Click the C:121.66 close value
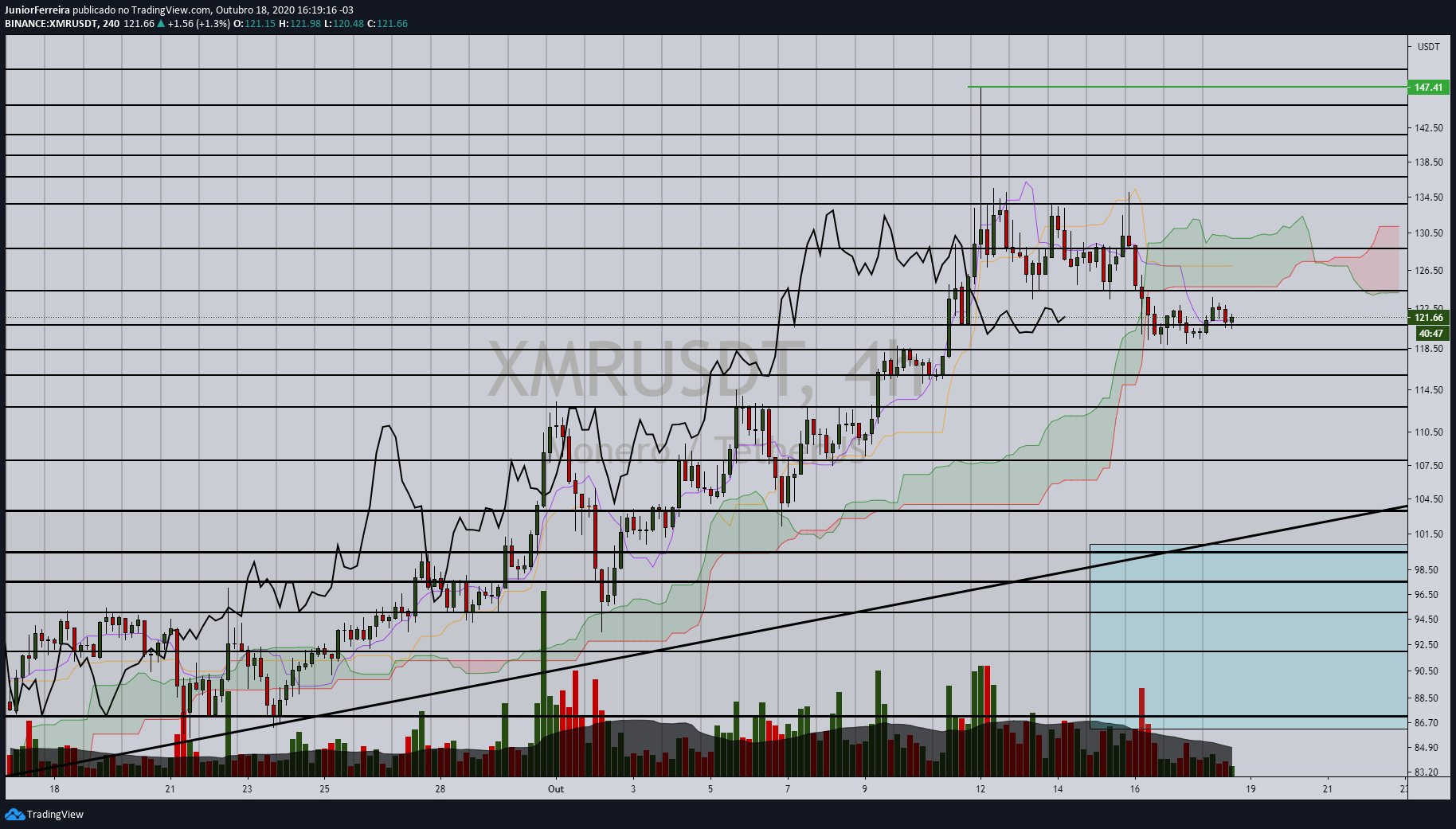The image size is (1456, 829). click(388, 24)
